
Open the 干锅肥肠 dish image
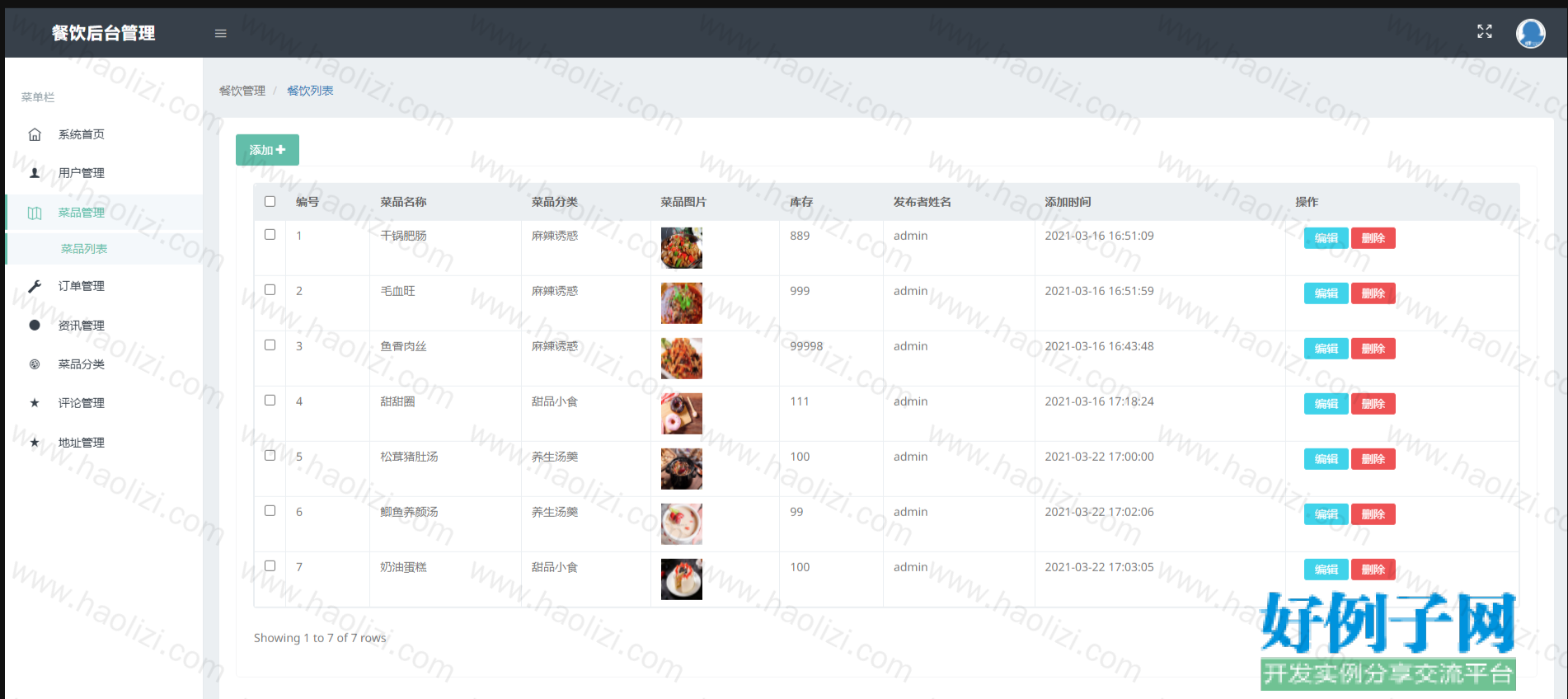pos(682,248)
